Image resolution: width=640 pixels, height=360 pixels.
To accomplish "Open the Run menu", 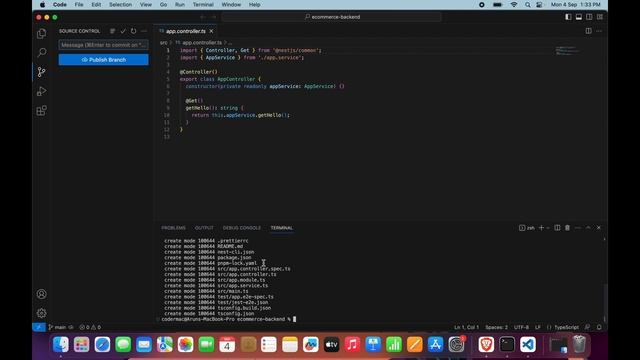I will 180,4.
